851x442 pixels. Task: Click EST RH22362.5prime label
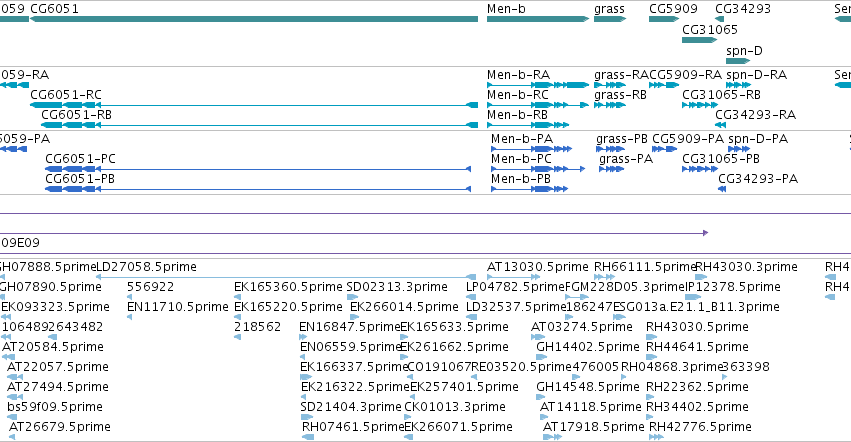click(x=697, y=387)
